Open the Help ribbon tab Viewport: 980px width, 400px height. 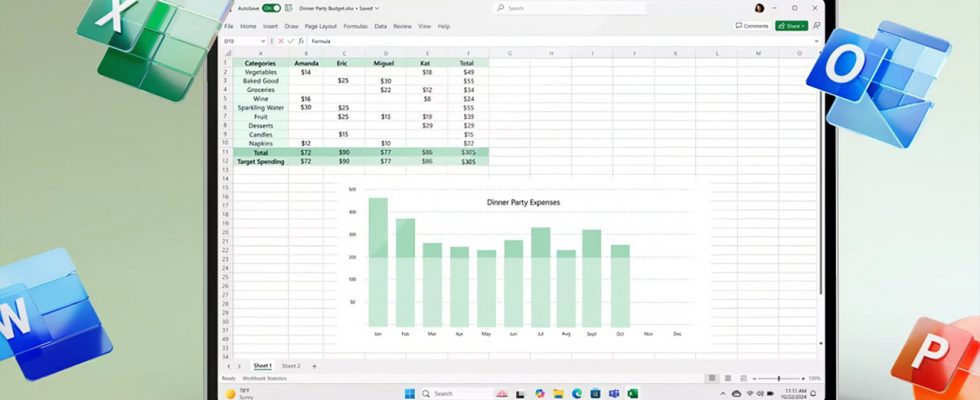444,26
